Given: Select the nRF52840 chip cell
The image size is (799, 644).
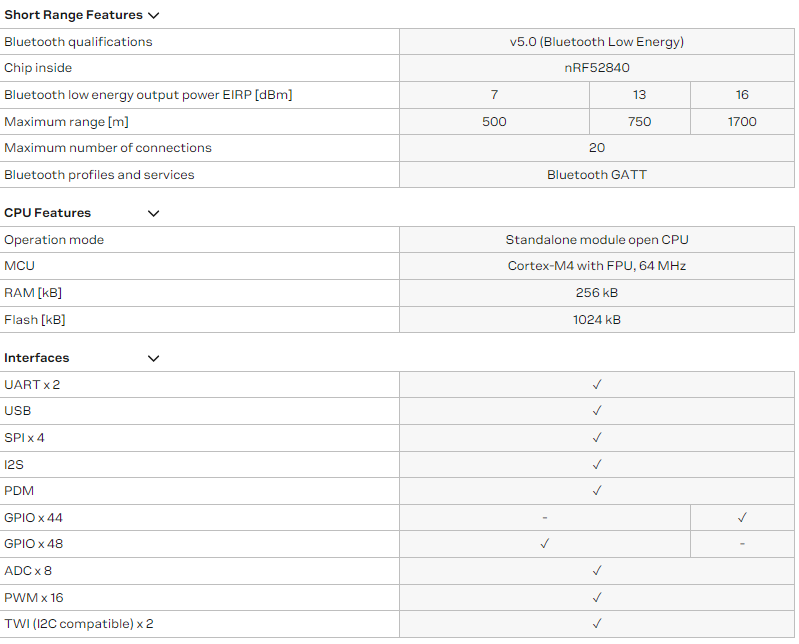Looking at the screenshot, I should pyautogui.click(x=597, y=68).
